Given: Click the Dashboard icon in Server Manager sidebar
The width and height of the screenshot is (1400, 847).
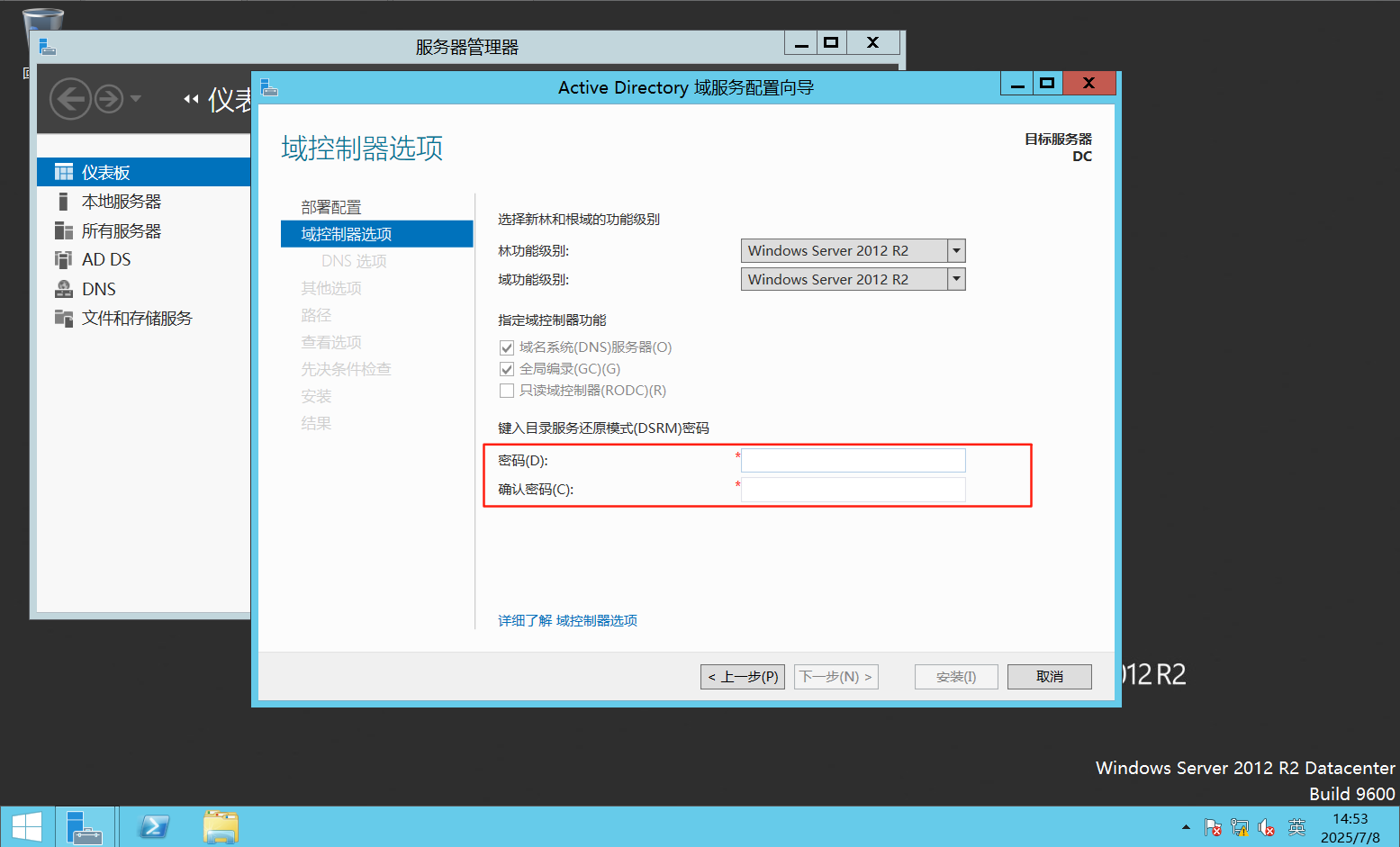Looking at the screenshot, I should tap(64, 172).
